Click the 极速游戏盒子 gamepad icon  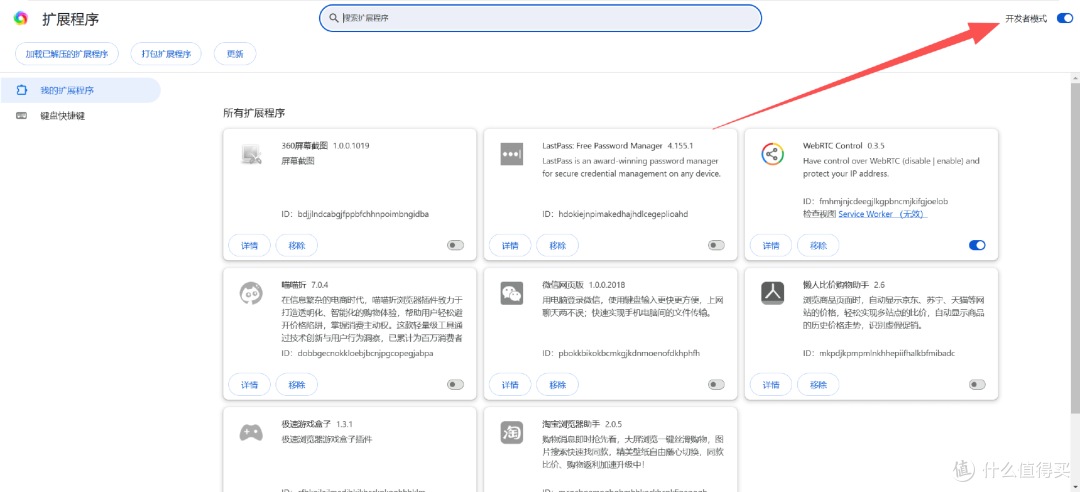click(251, 433)
